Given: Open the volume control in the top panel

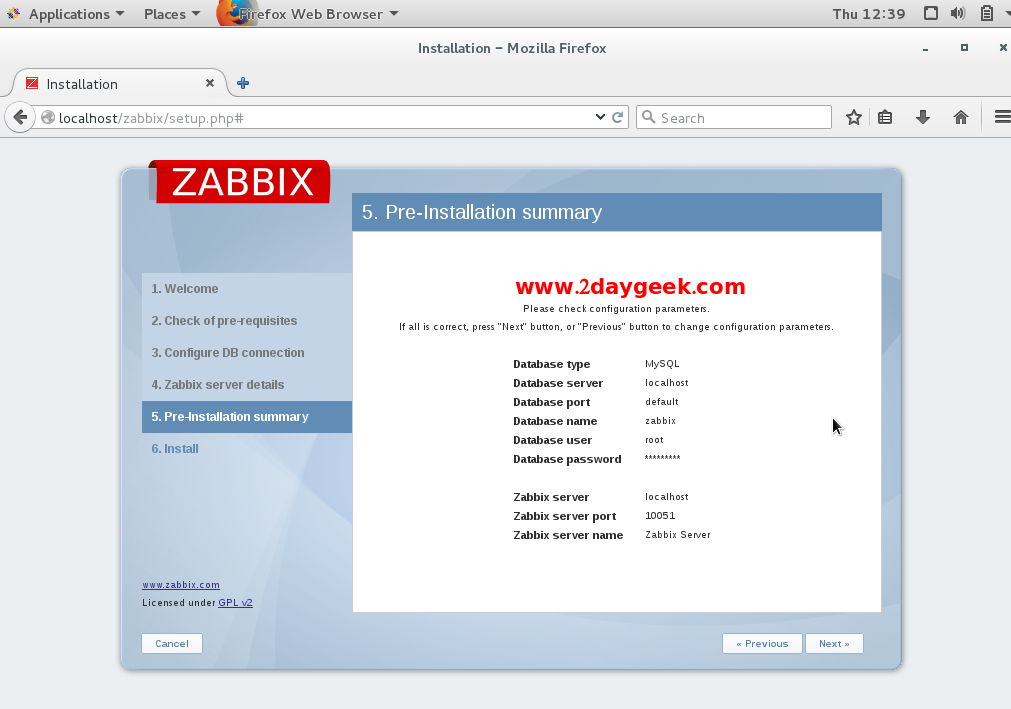Looking at the screenshot, I should point(958,14).
